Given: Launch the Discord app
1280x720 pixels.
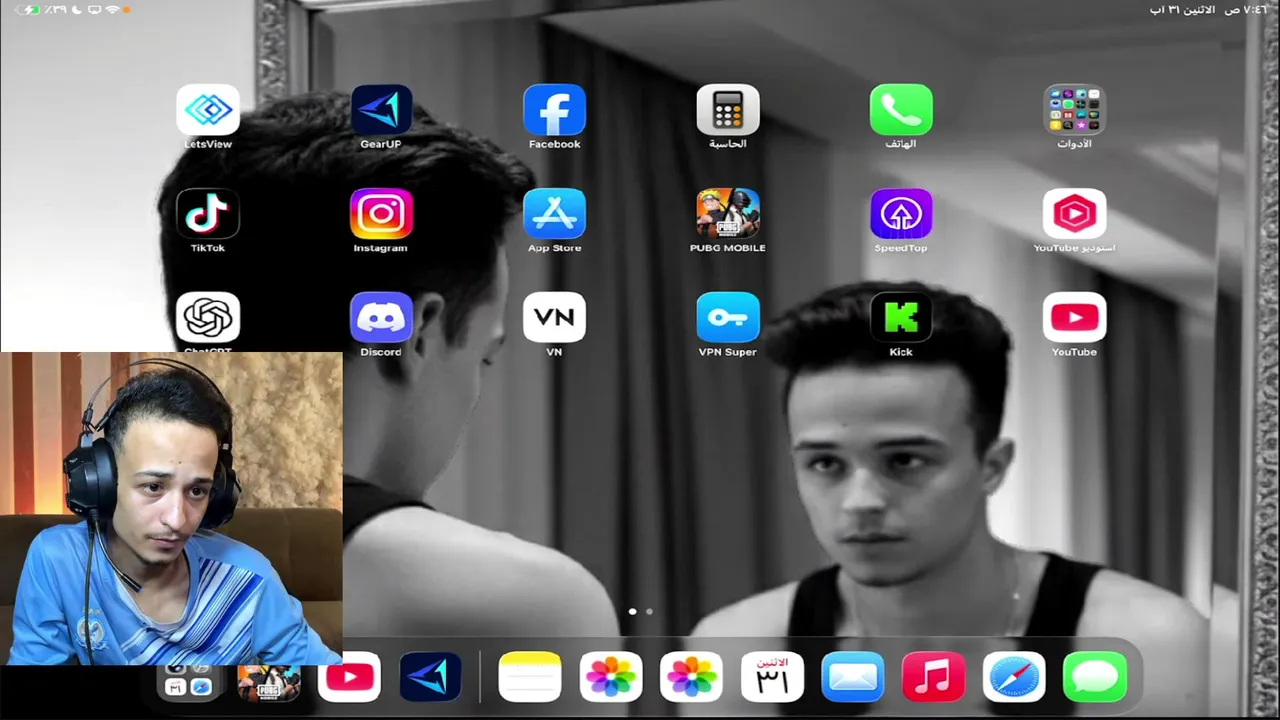Looking at the screenshot, I should [381, 318].
